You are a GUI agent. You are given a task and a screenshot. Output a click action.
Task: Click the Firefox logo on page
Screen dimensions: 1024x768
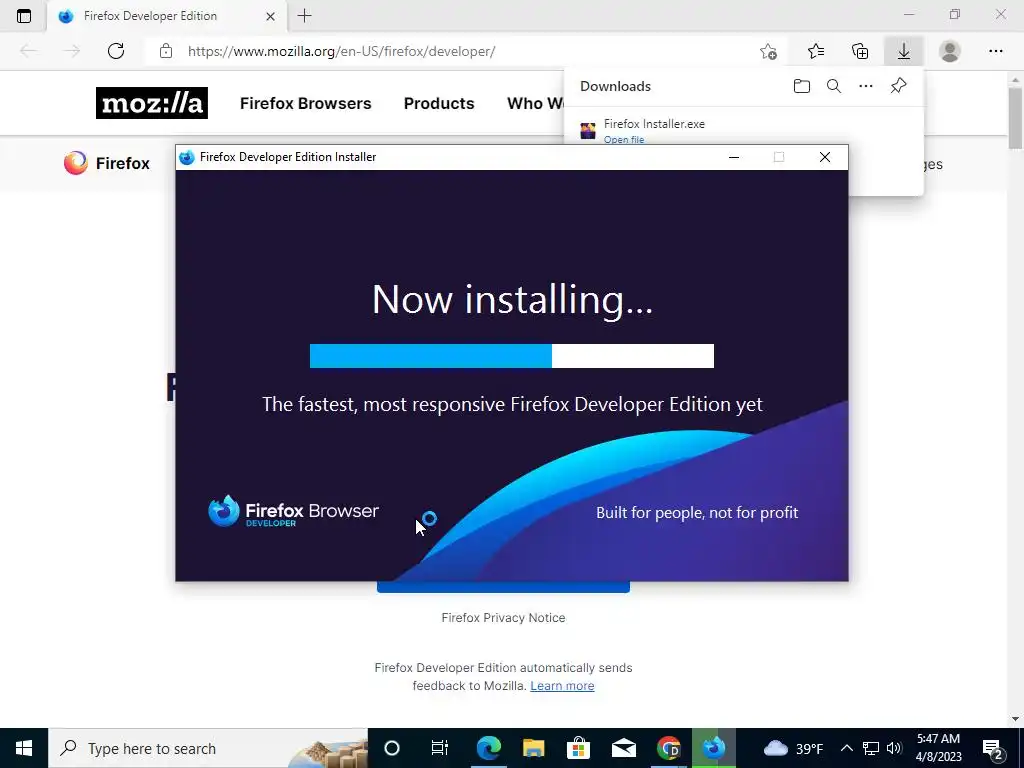point(107,163)
